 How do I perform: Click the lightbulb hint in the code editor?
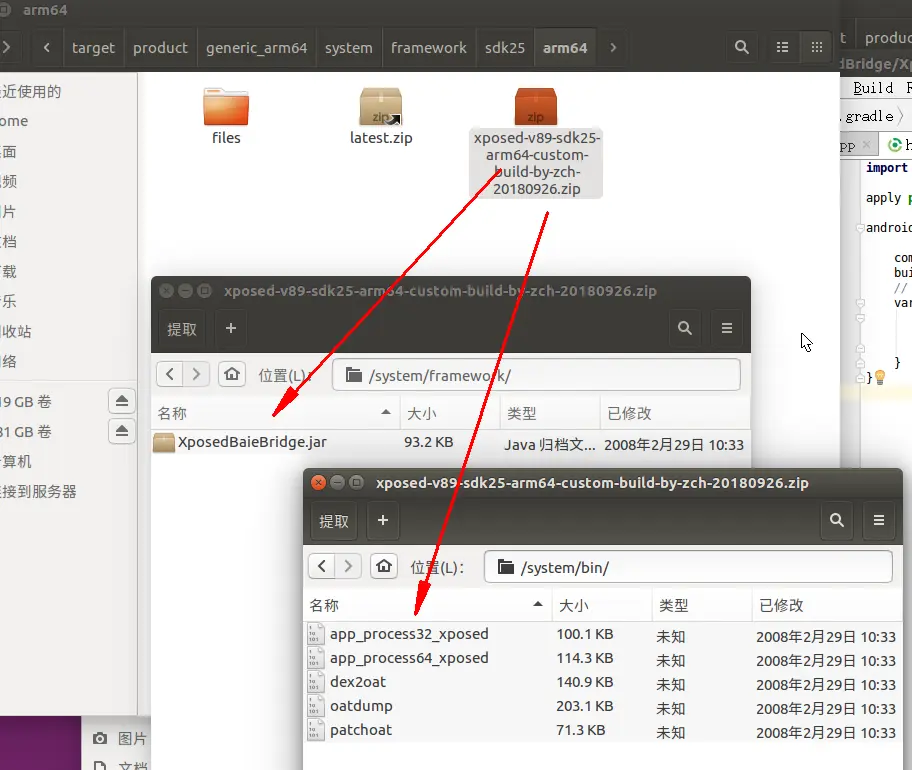click(x=880, y=377)
